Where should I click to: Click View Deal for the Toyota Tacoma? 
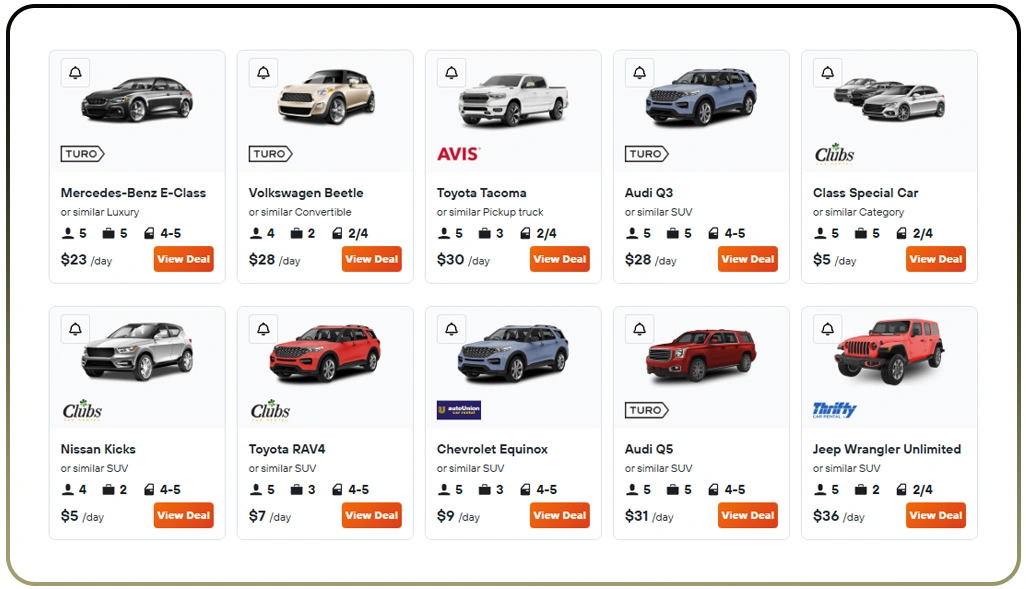[559, 259]
